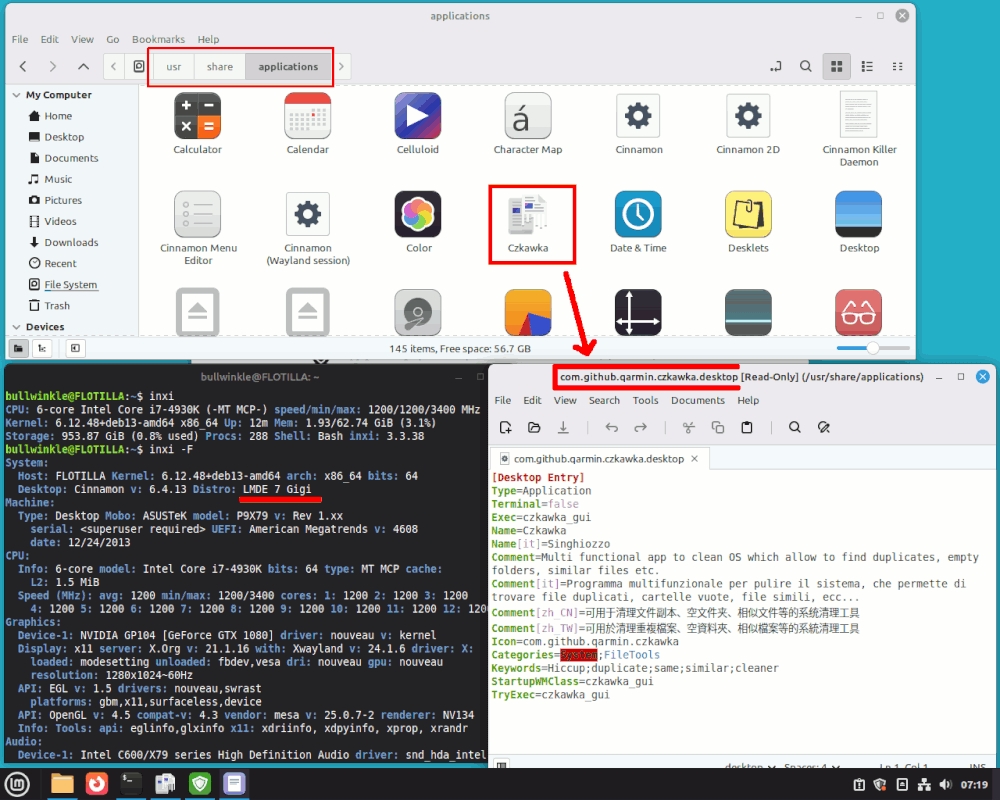Screen dimensions: 1000x800
Task: Open the clock showing 07:19
Action: (974, 785)
